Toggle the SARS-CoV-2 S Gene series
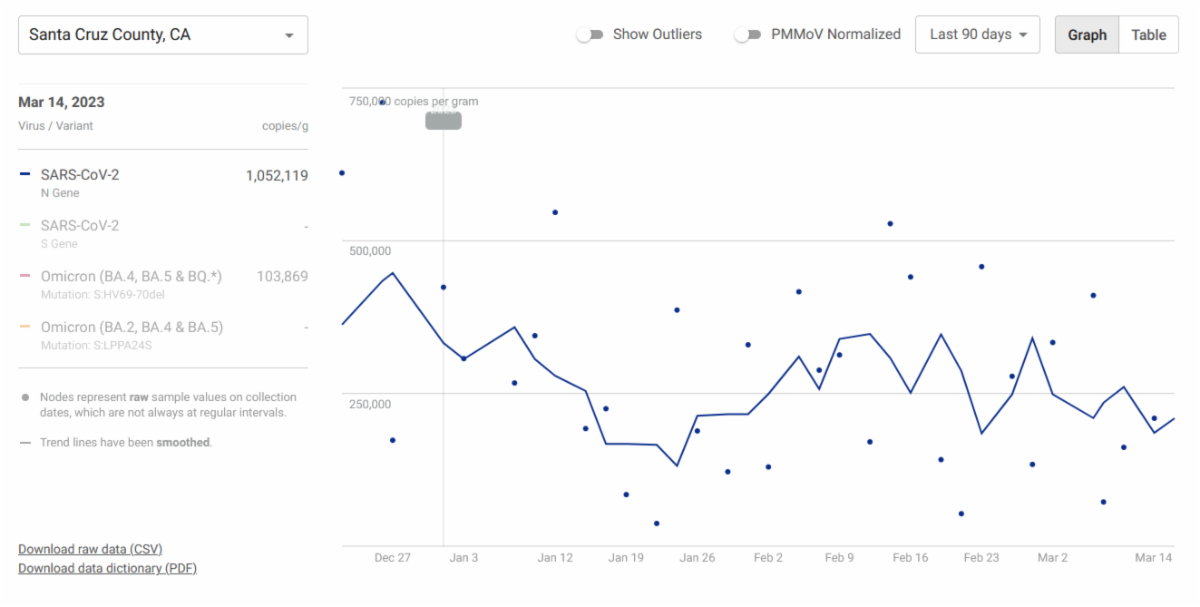 (x=80, y=226)
